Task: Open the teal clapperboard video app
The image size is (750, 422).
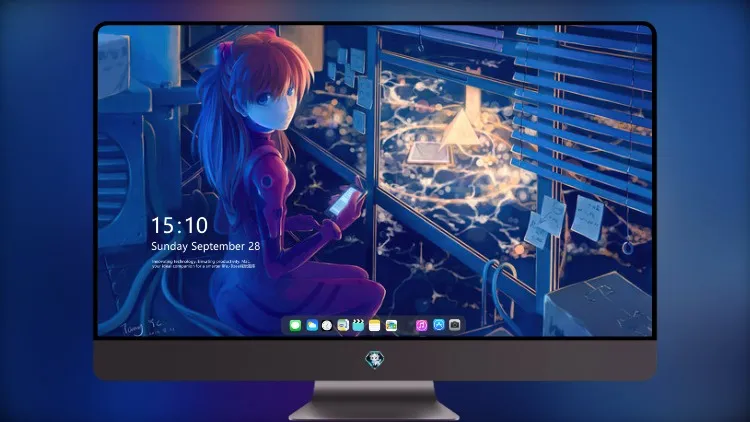Action: (x=358, y=326)
